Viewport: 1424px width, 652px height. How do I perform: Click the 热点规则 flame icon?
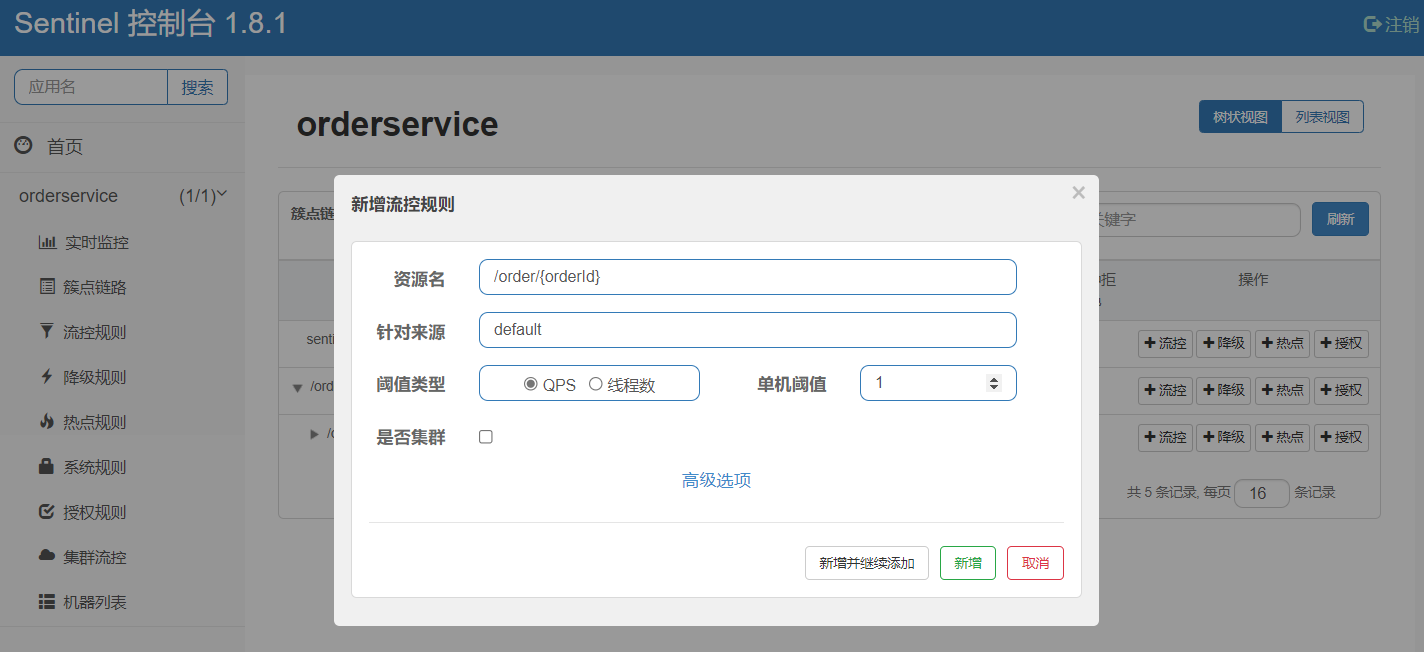(46, 421)
